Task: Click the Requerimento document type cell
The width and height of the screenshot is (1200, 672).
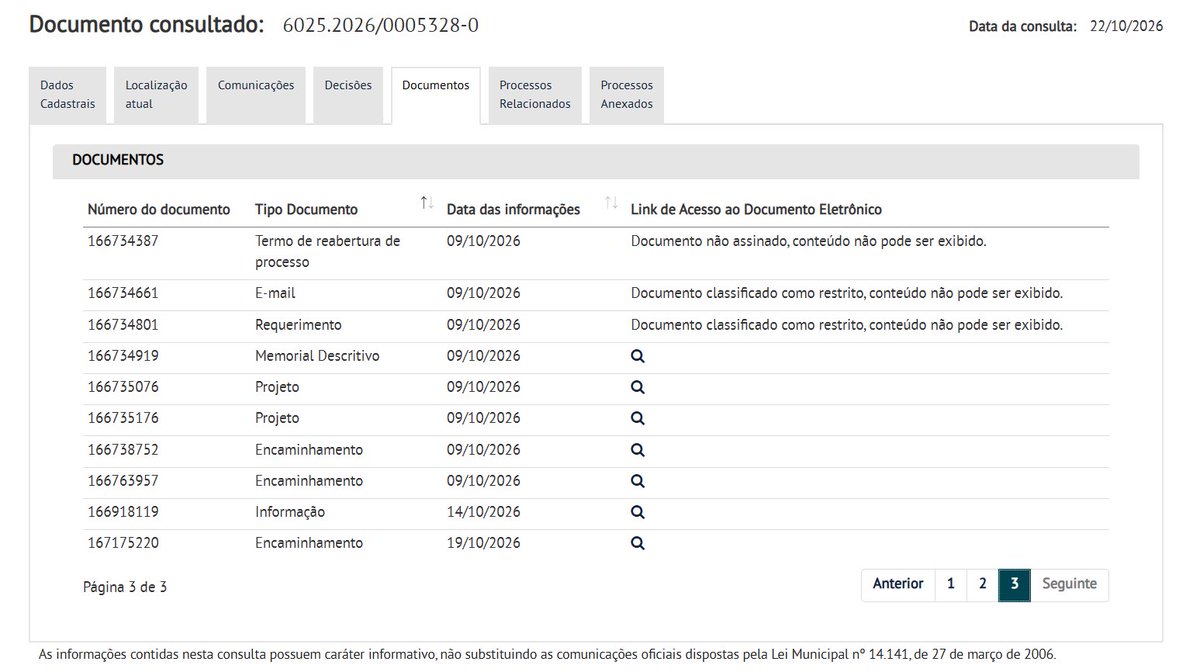Action: [x=298, y=325]
